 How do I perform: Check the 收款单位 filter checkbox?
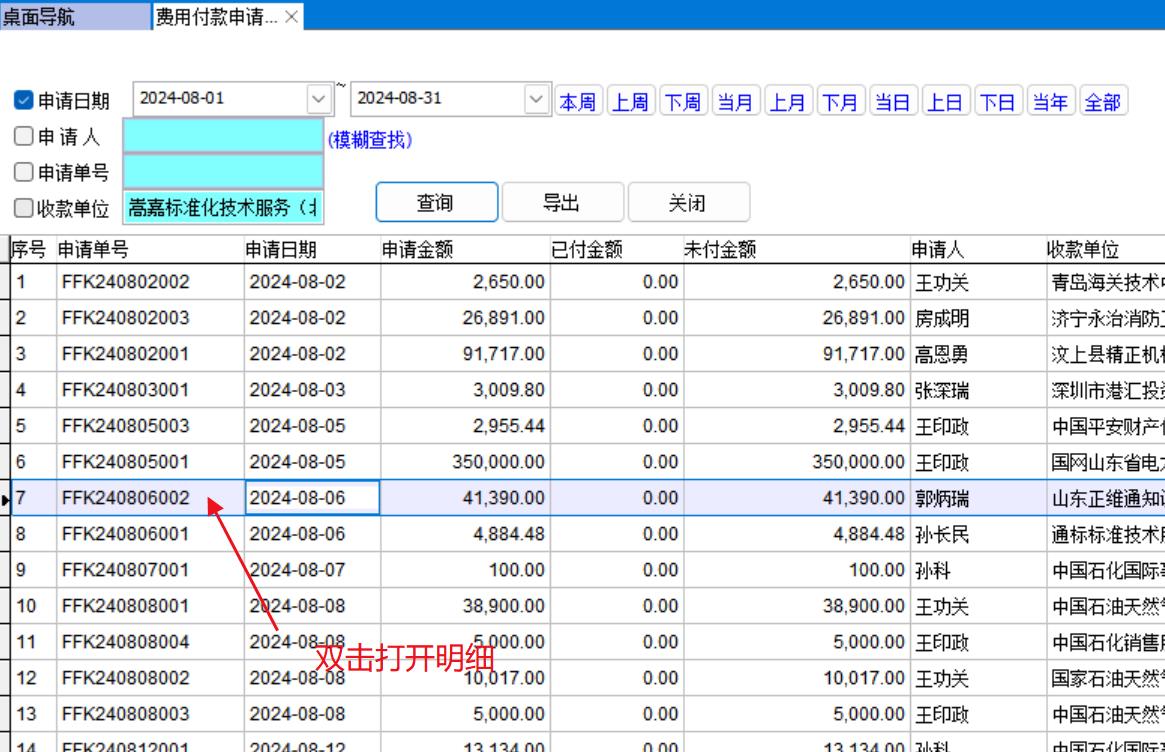coord(24,208)
